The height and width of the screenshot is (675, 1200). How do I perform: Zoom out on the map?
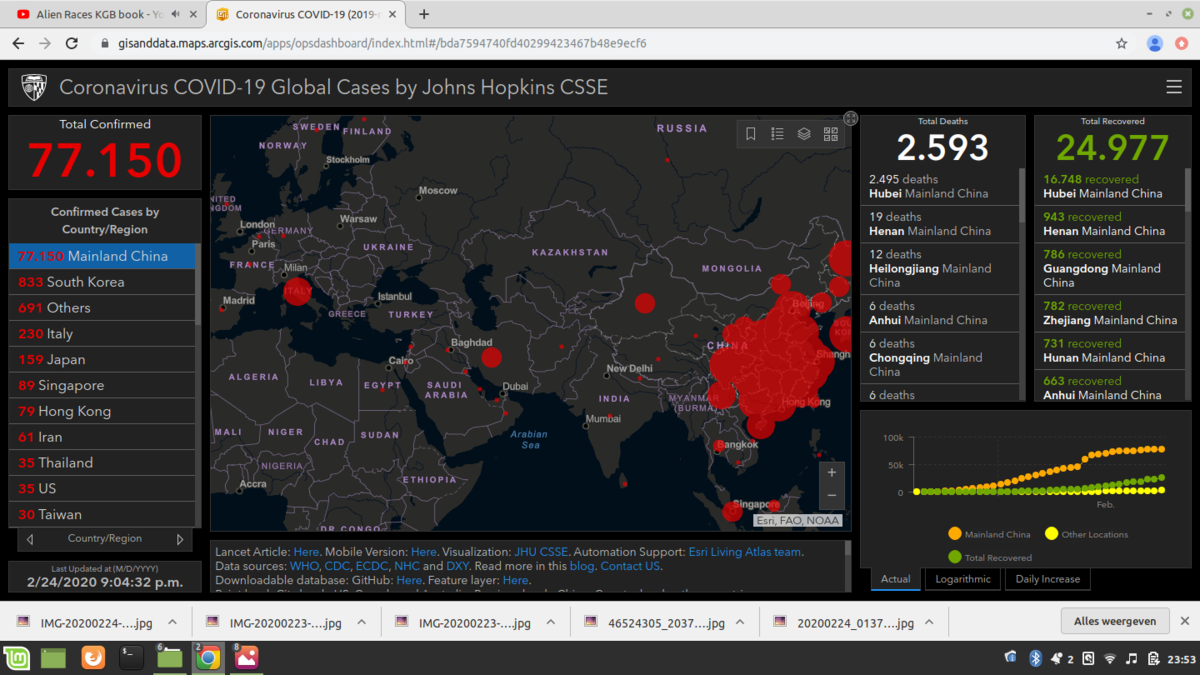(x=831, y=496)
